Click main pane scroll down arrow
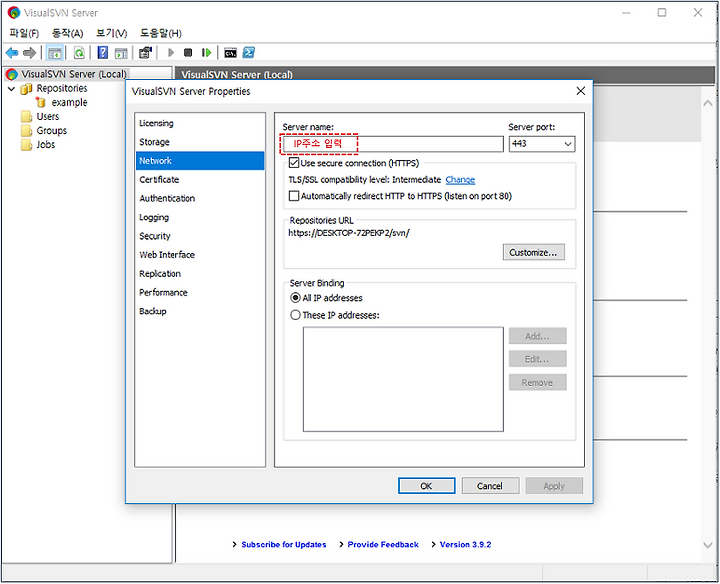This screenshot has height=584, width=720. 708,545
